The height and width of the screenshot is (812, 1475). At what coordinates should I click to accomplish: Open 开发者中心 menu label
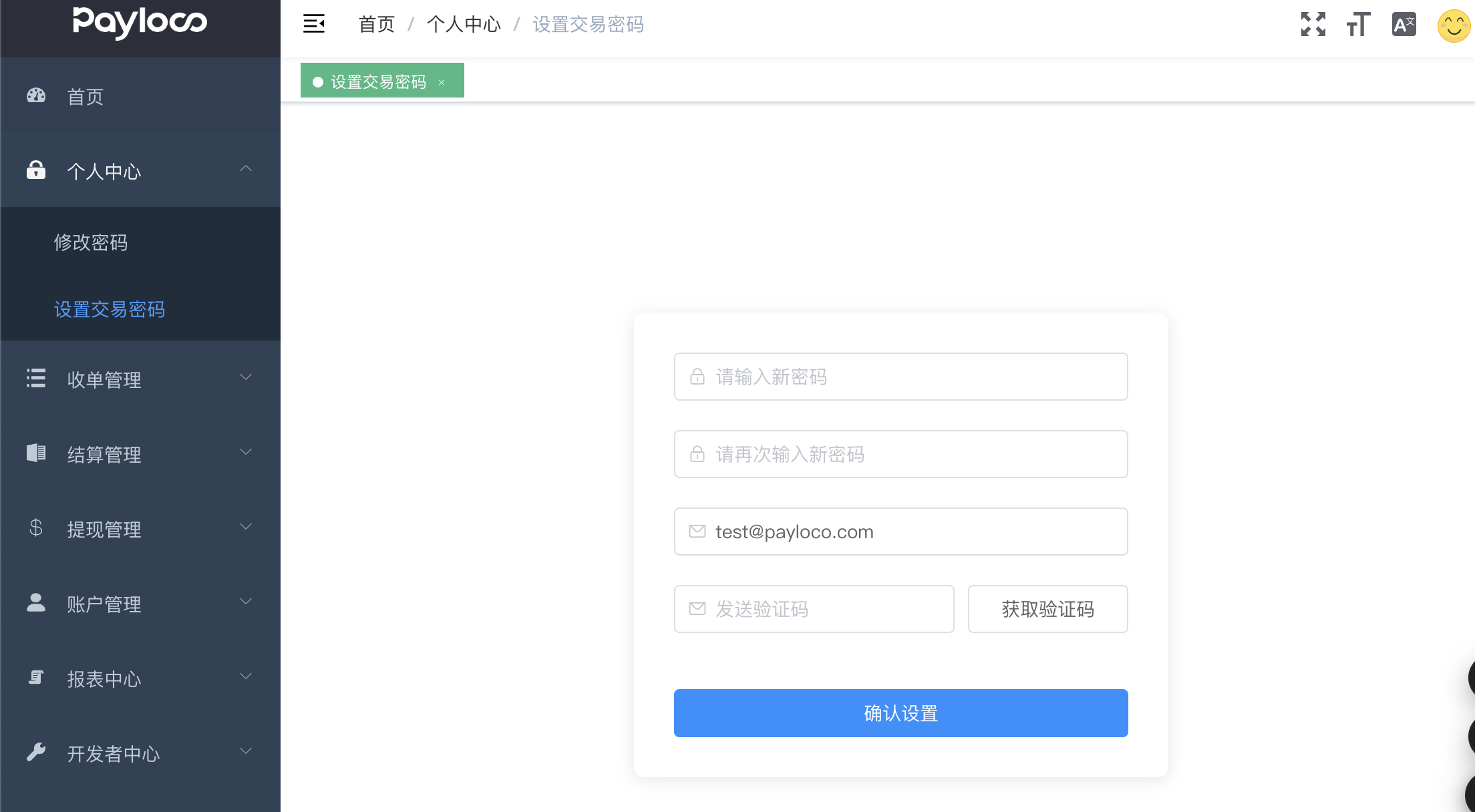[x=114, y=754]
